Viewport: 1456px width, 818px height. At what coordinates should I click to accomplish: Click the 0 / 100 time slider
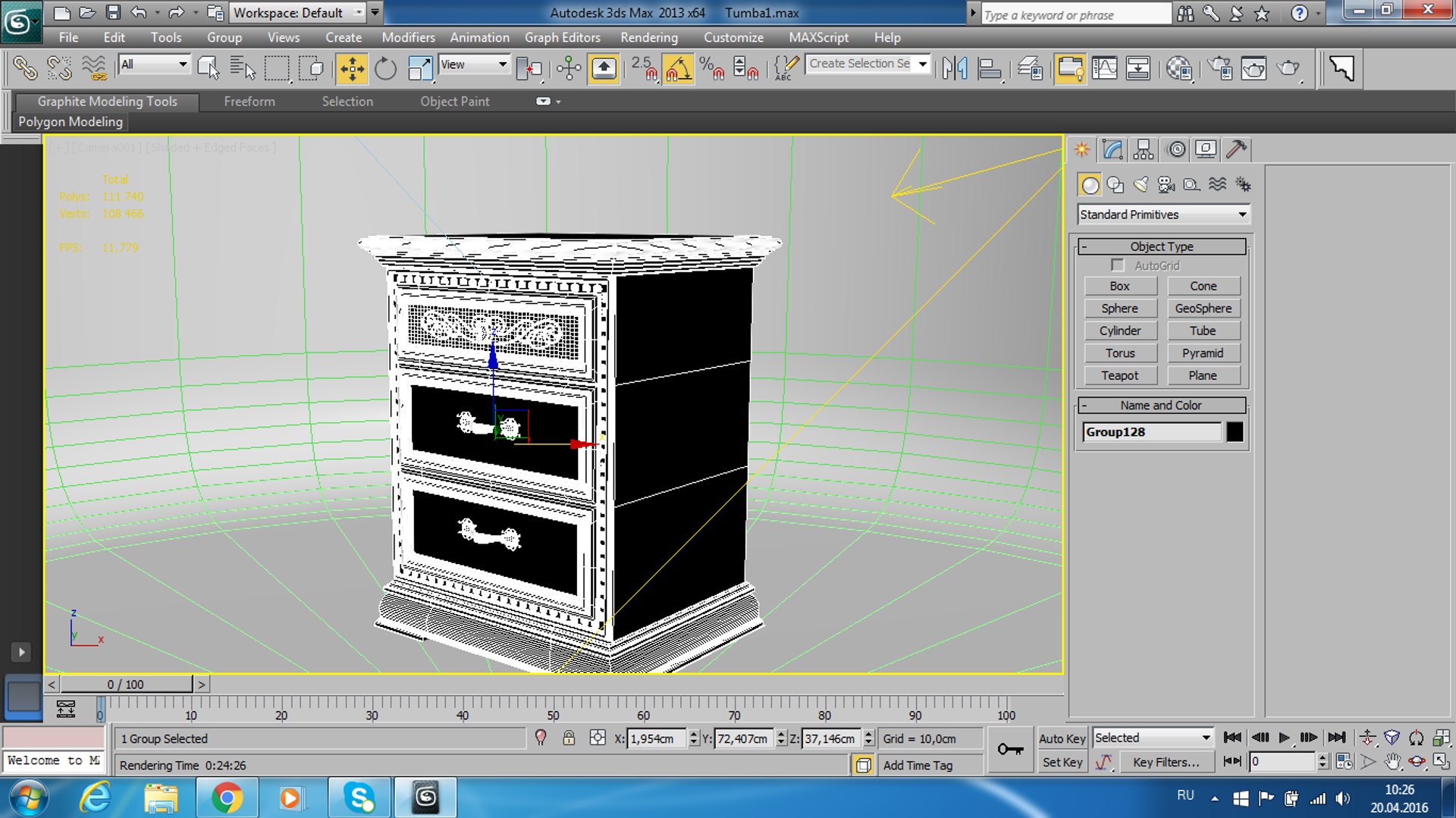click(x=126, y=685)
